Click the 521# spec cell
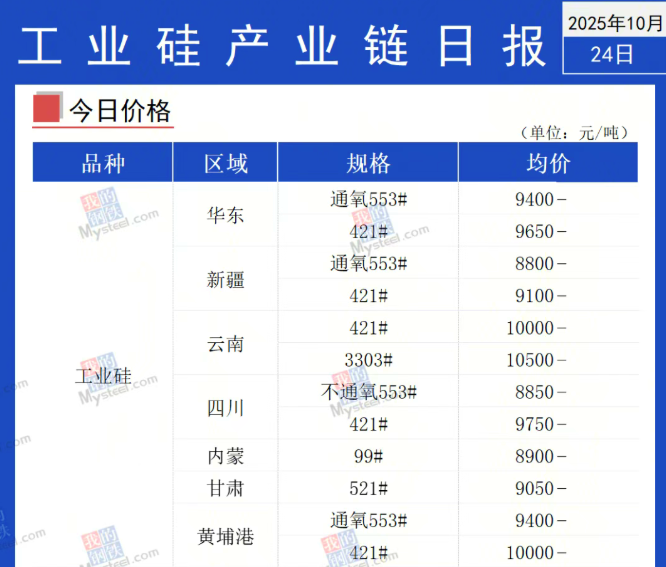The width and height of the screenshot is (666, 567). point(369,488)
